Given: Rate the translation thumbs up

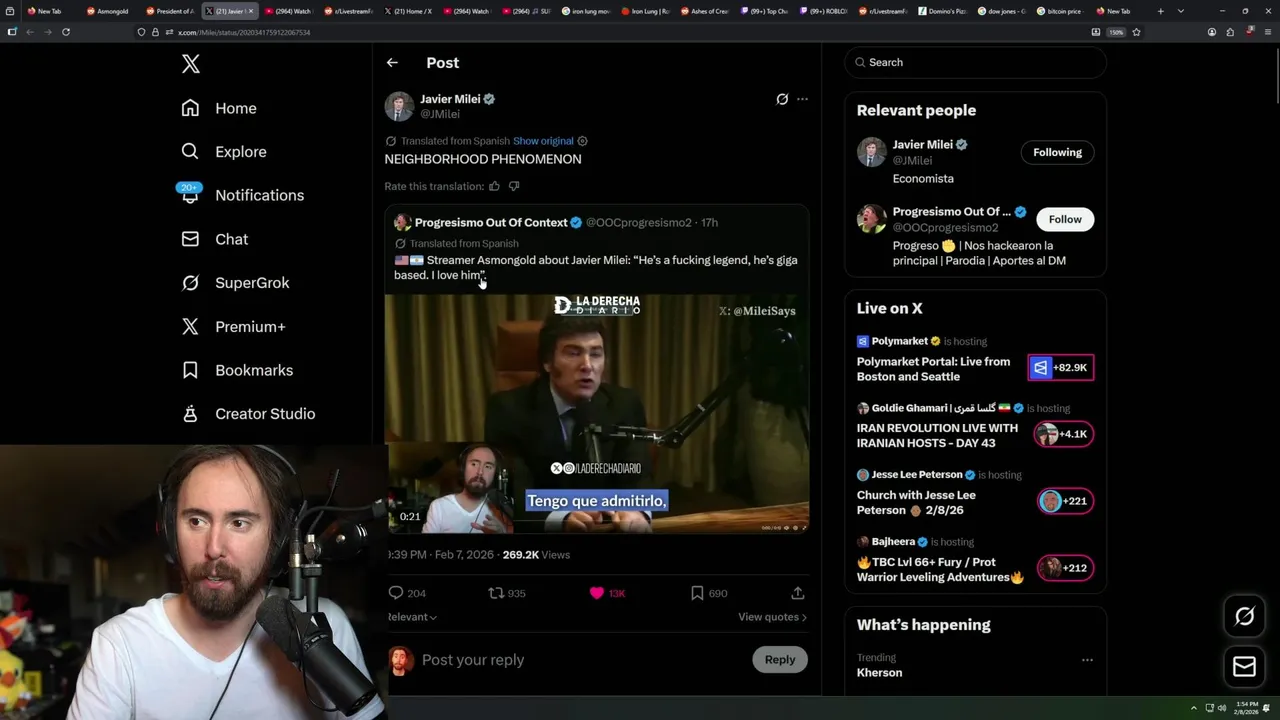Looking at the screenshot, I should point(494,186).
